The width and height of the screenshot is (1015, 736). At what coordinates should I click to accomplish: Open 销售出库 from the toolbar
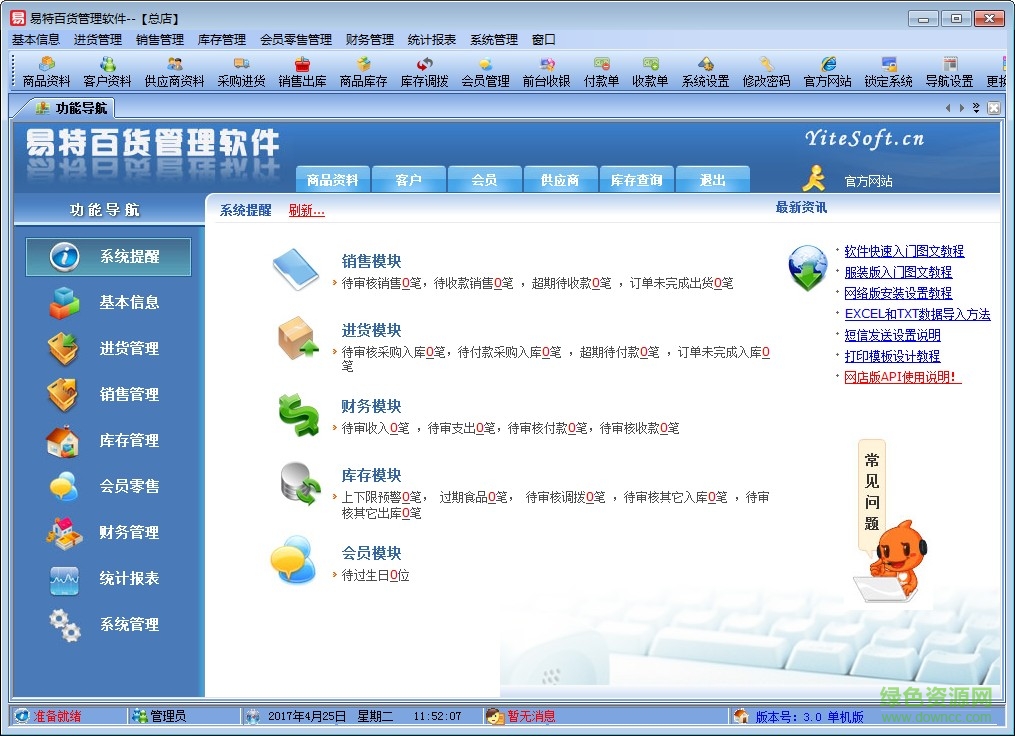tap(301, 75)
